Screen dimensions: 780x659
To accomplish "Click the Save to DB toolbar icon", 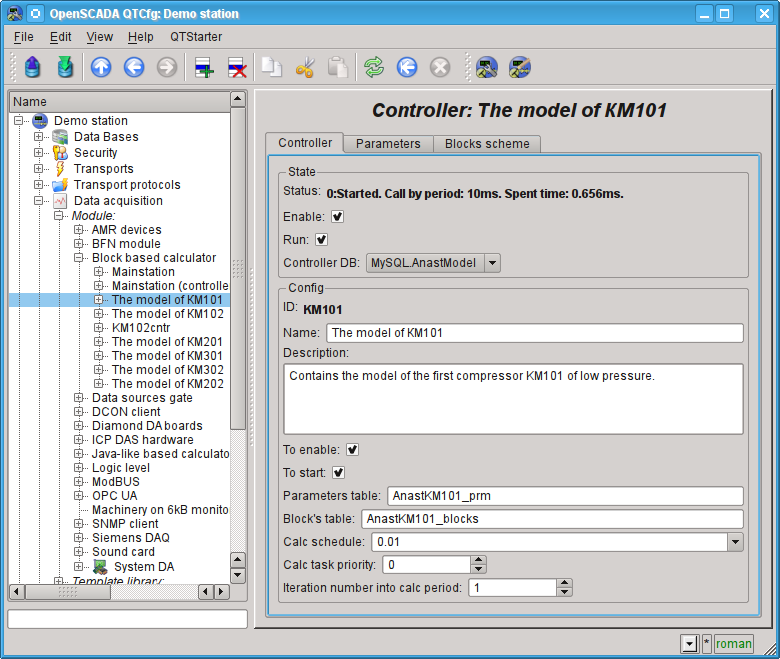I will tap(65, 67).
